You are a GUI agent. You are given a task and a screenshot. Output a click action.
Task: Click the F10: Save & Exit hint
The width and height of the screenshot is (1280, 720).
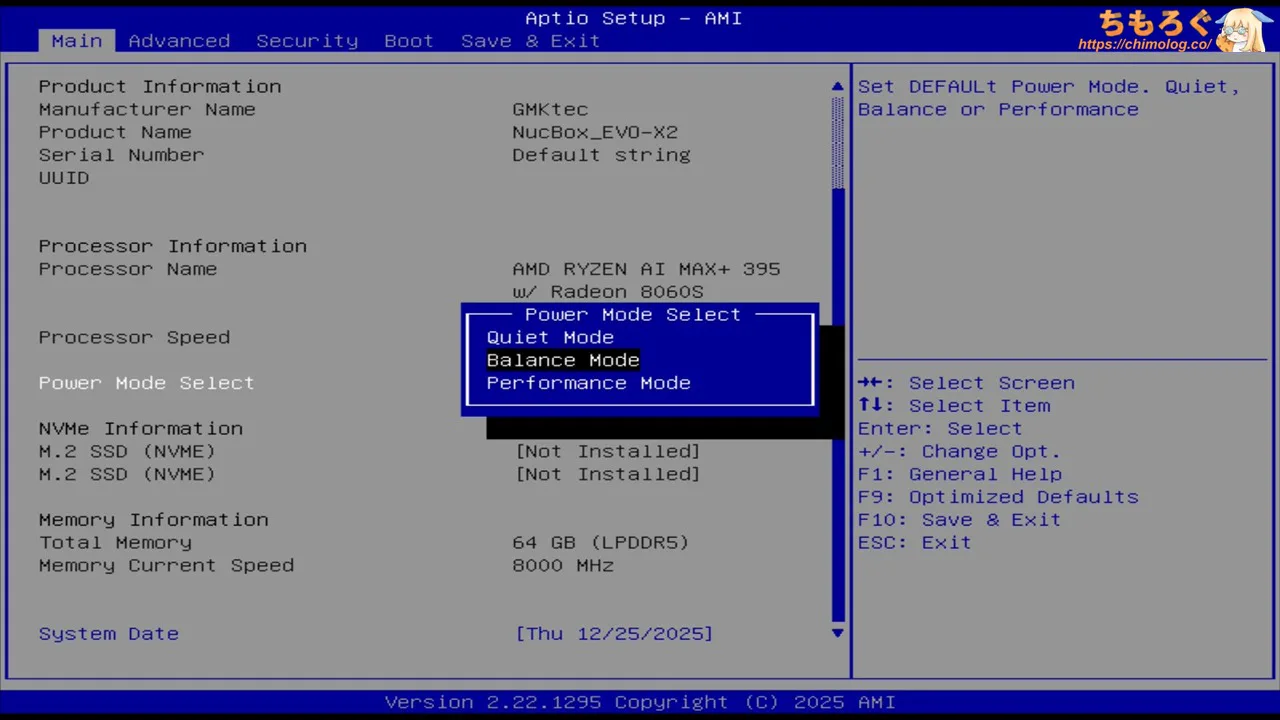point(959,520)
